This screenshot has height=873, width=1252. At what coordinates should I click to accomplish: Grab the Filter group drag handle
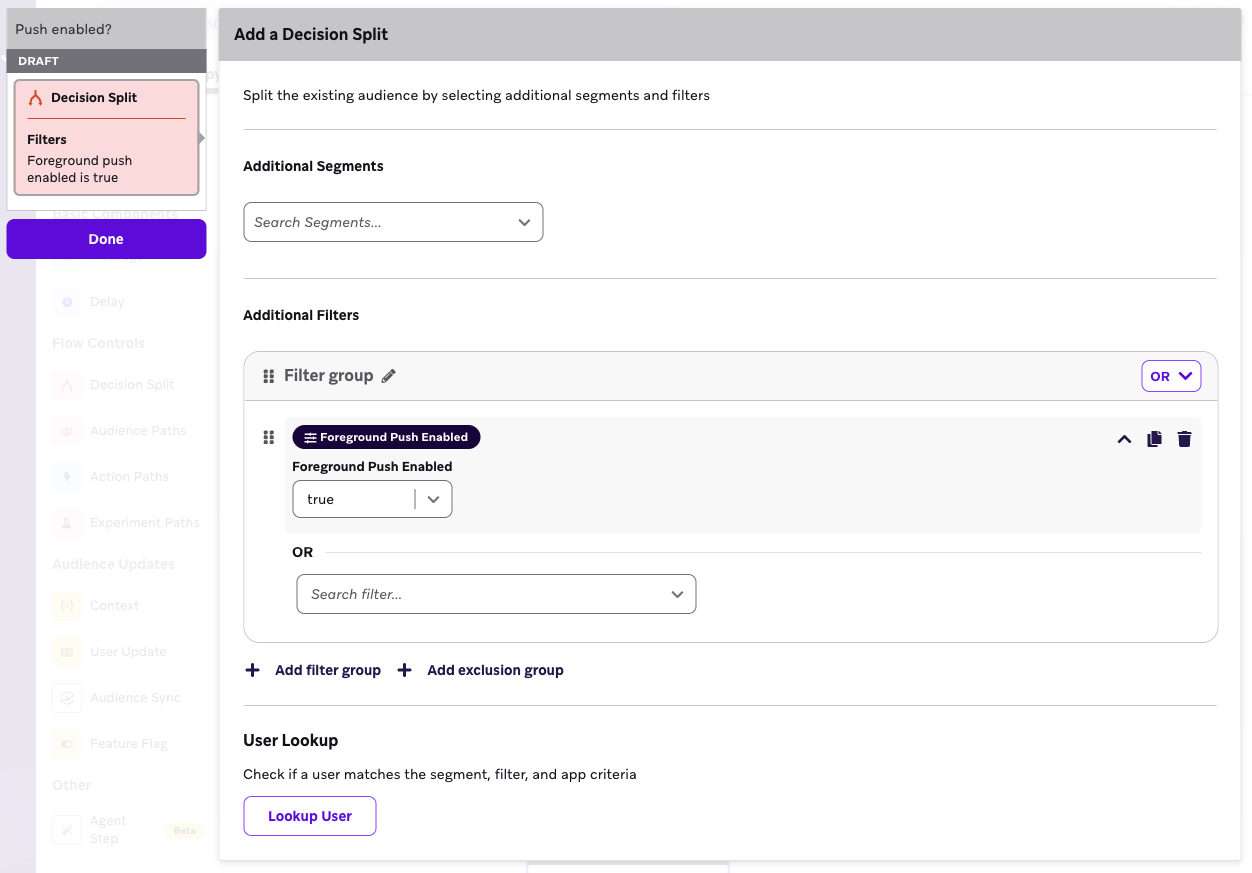(268, 376)
